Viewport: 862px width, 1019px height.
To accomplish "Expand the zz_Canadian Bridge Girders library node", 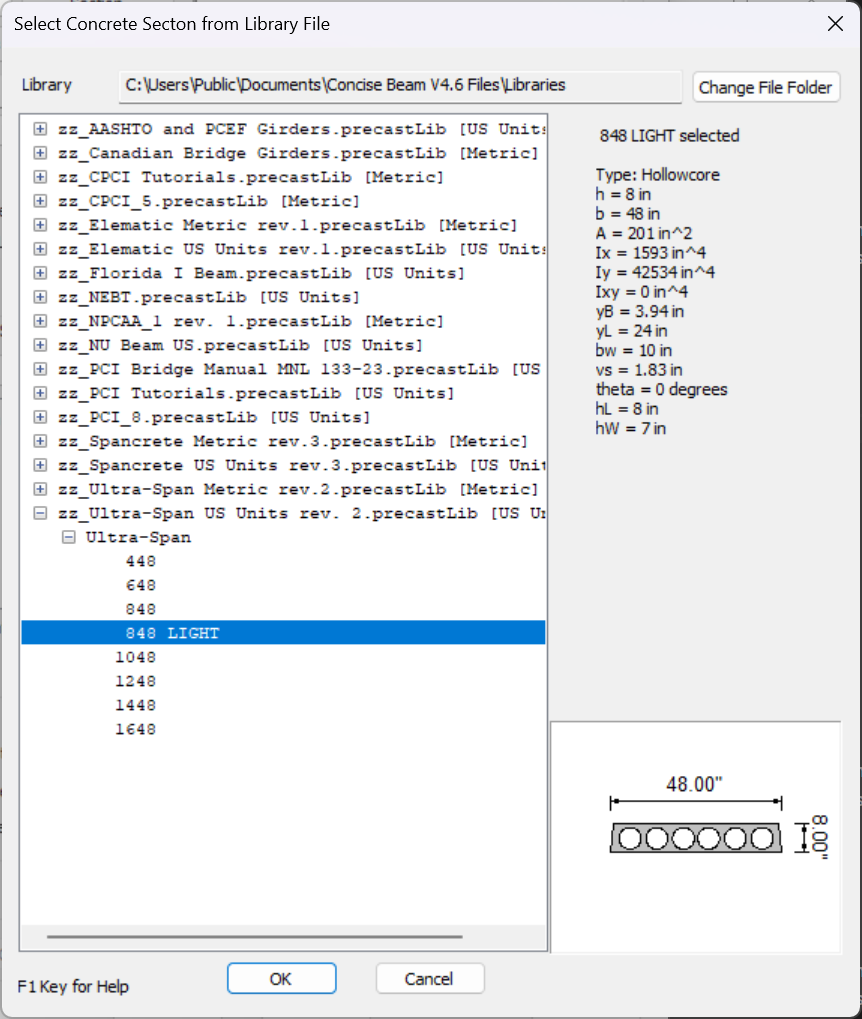I will pos(40,153).
